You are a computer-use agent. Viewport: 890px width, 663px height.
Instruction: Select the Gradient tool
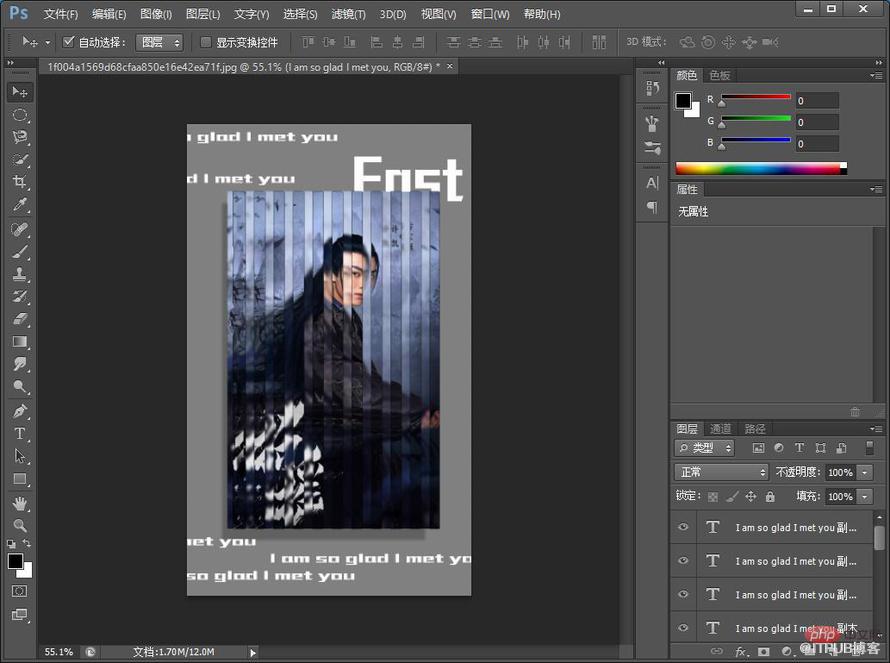[20, 342]
